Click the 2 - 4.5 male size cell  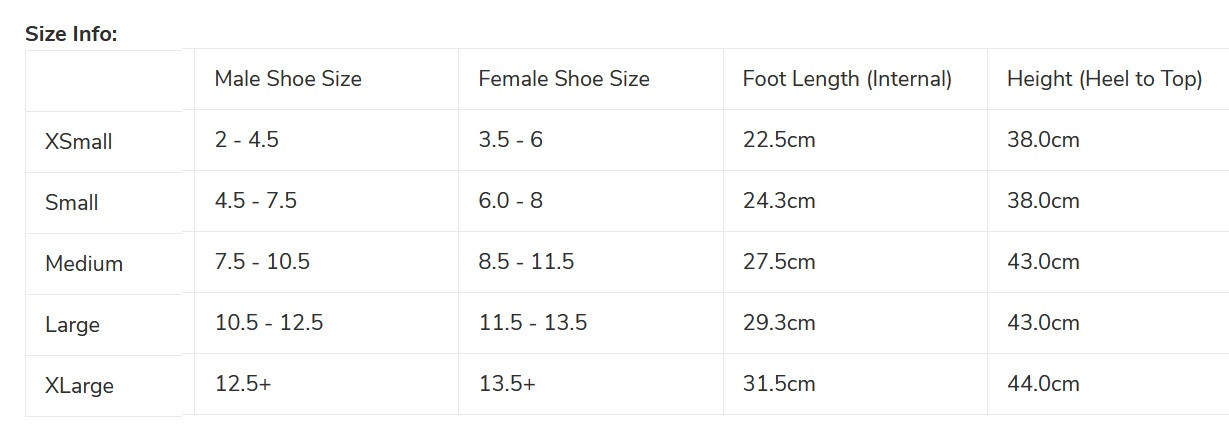pyautogui.click(x=247, y=140)
